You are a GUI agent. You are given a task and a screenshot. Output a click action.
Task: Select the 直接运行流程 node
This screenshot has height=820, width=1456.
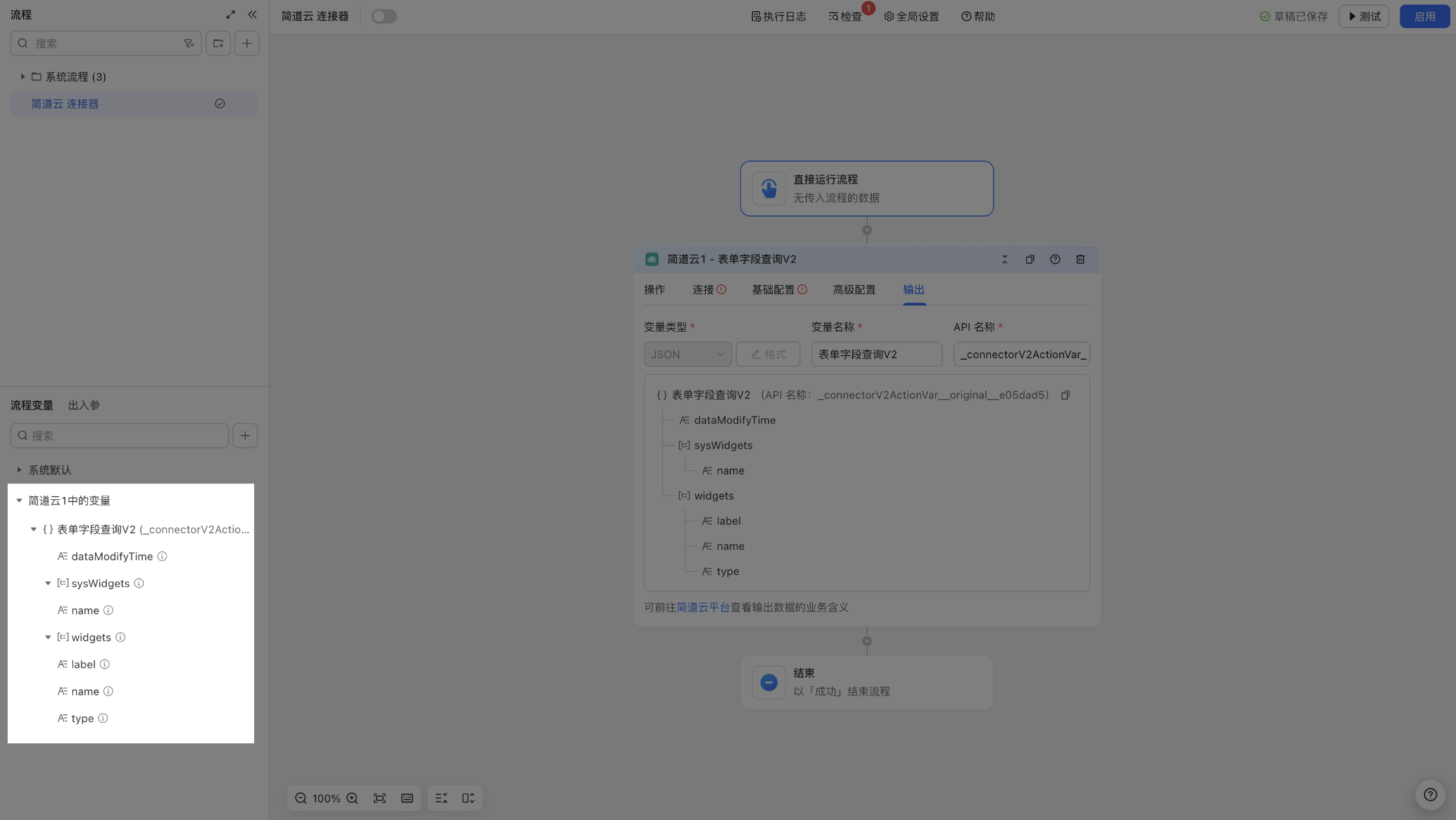867,189
